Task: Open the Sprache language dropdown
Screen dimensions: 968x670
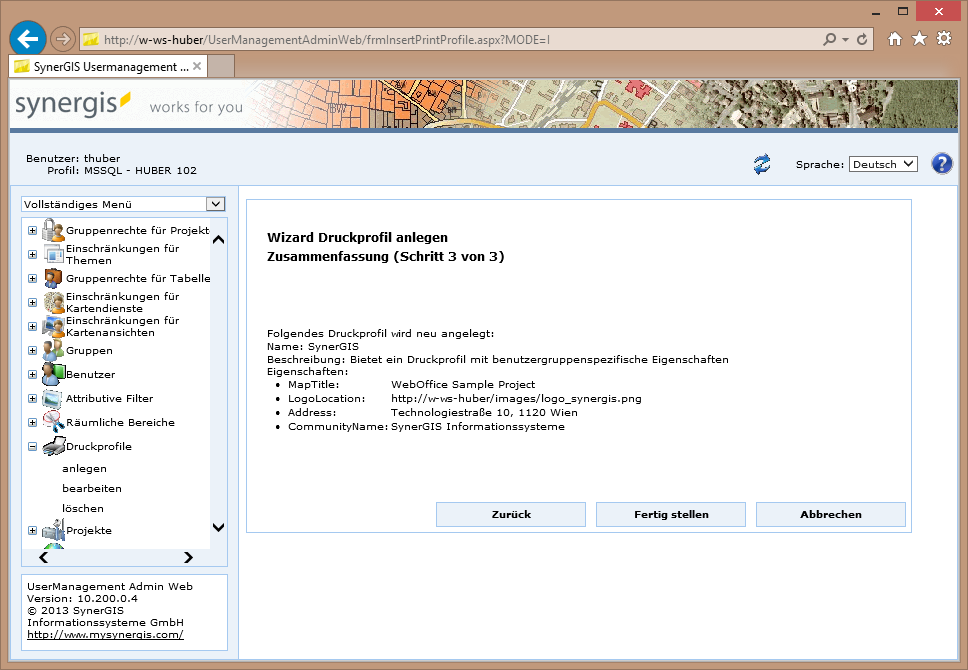Action: point(883,164)
